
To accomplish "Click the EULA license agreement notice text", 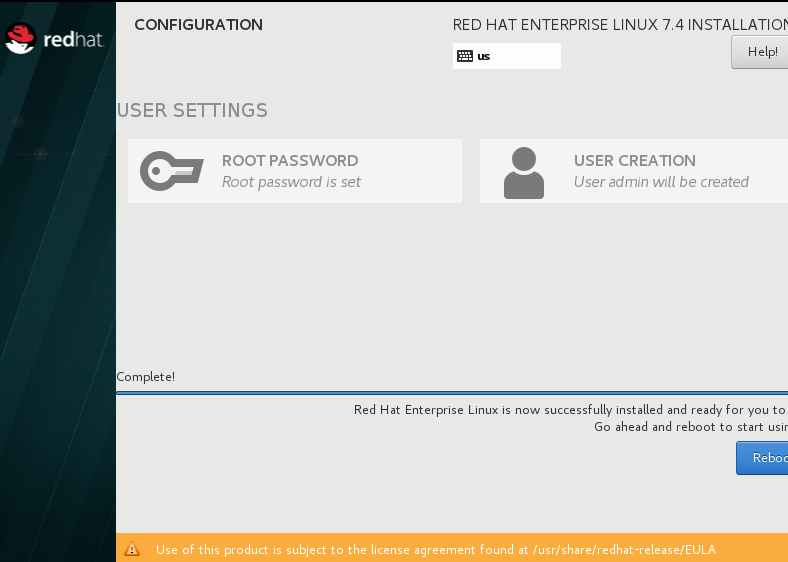I will click(x=436, y=549).
